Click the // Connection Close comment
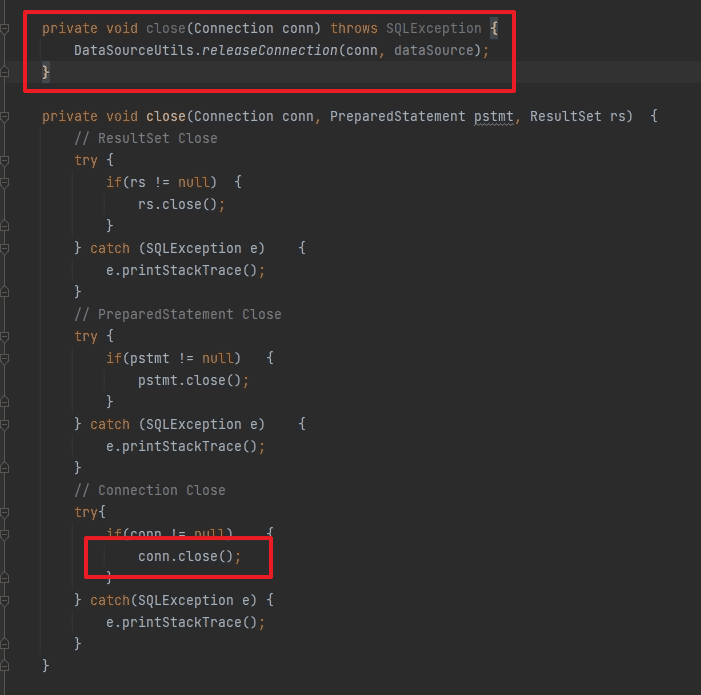This screenshot has width=701, height=695. click(x=150, y=491)
